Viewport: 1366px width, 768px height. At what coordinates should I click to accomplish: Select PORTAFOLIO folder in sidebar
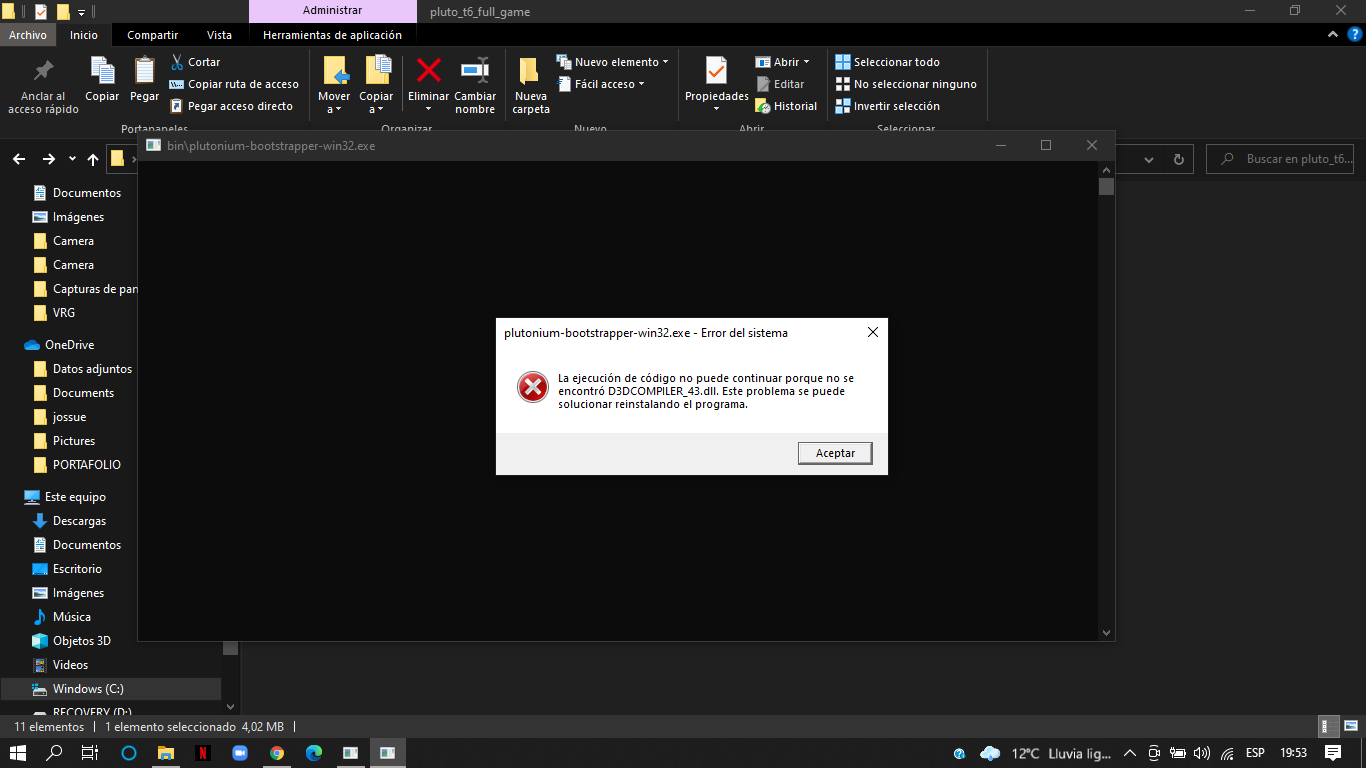tap(76, 465)
